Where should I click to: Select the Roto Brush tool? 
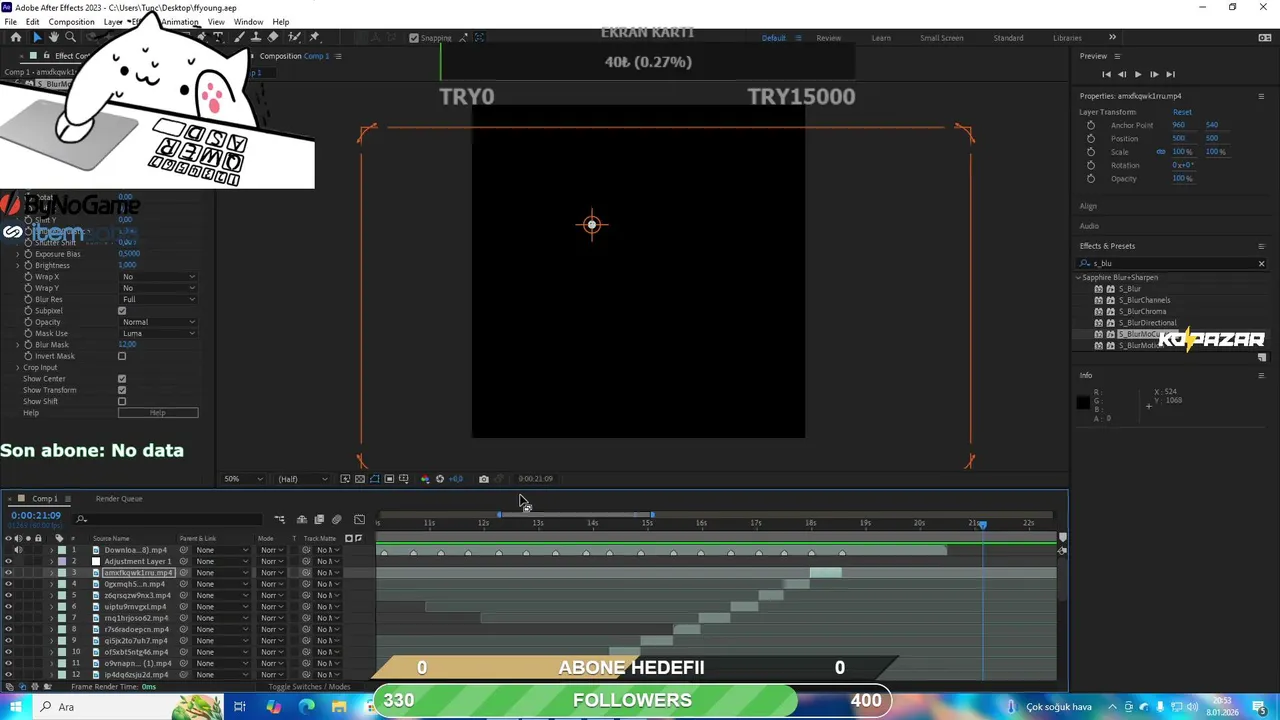295,37
